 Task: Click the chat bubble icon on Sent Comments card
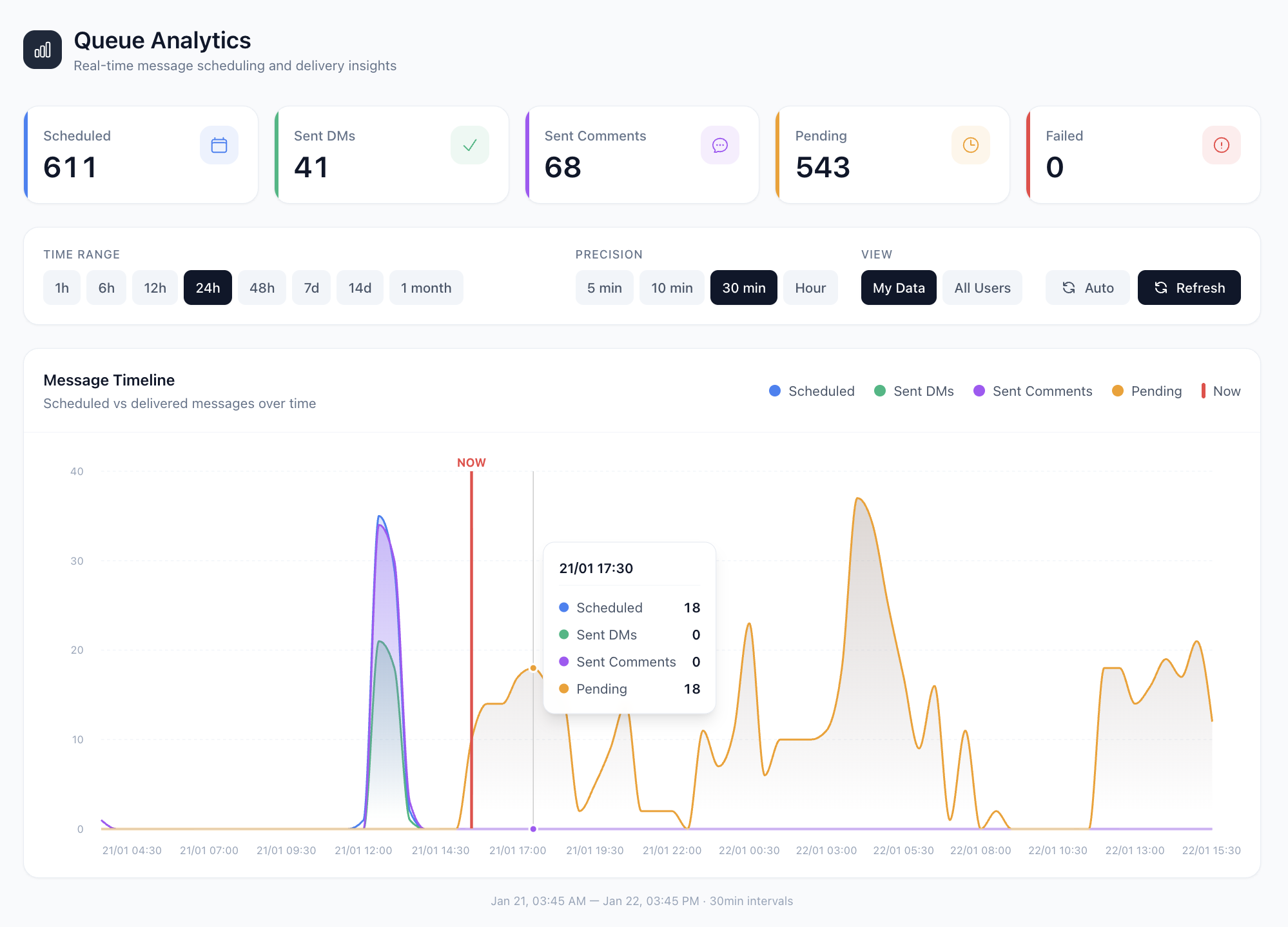pos(720,145)
